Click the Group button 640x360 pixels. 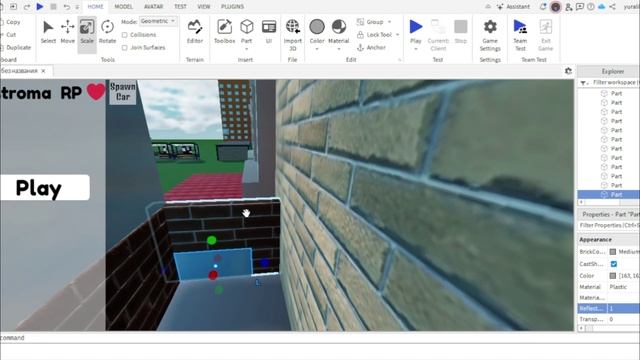tap(370, 22)
